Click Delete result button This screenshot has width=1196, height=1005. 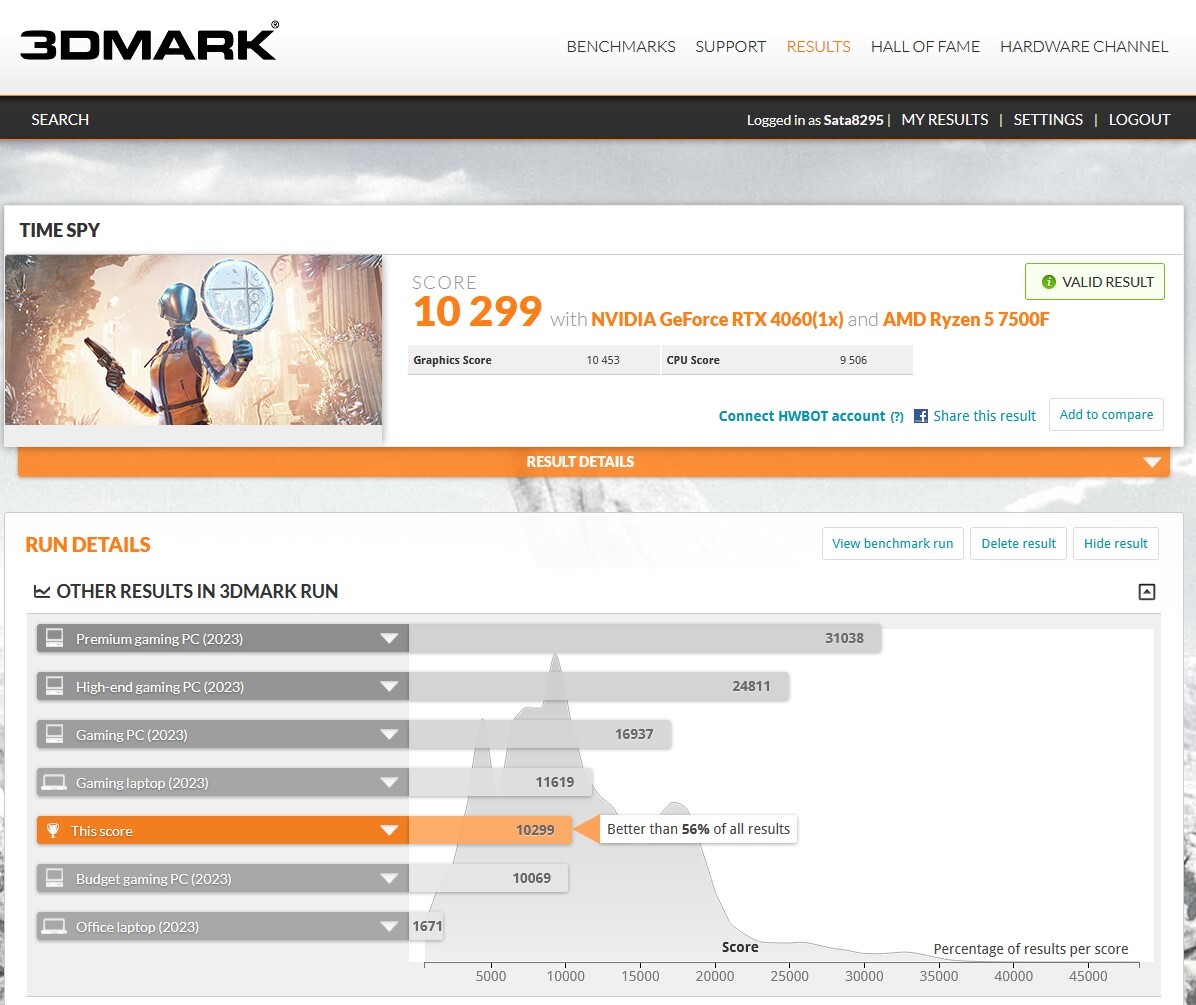tap(1018, 543)
